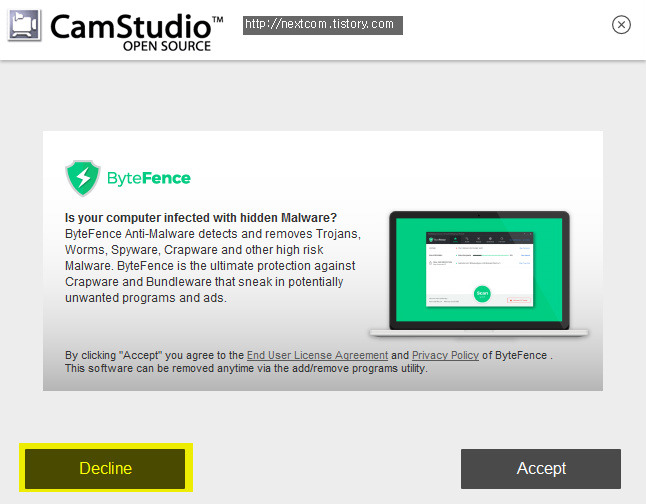Image resolution: width=646 pixels, height=504 pixels.
Task: Close the installer with the X button
Action: coord(621,25)
